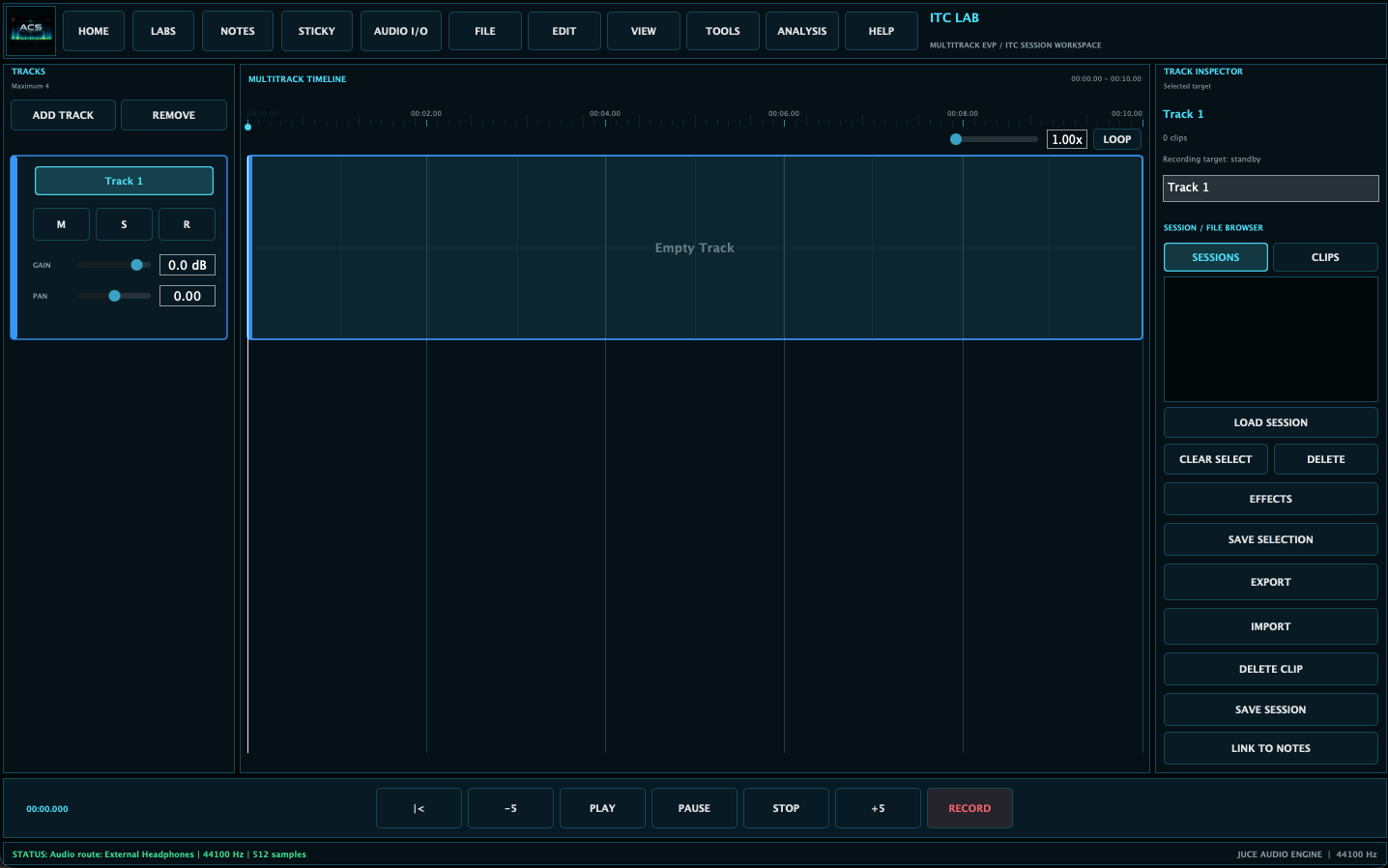This screenshot has width=1388, height=868.
Task: Open the ANALYSIS menu
Action: point(802,31)
